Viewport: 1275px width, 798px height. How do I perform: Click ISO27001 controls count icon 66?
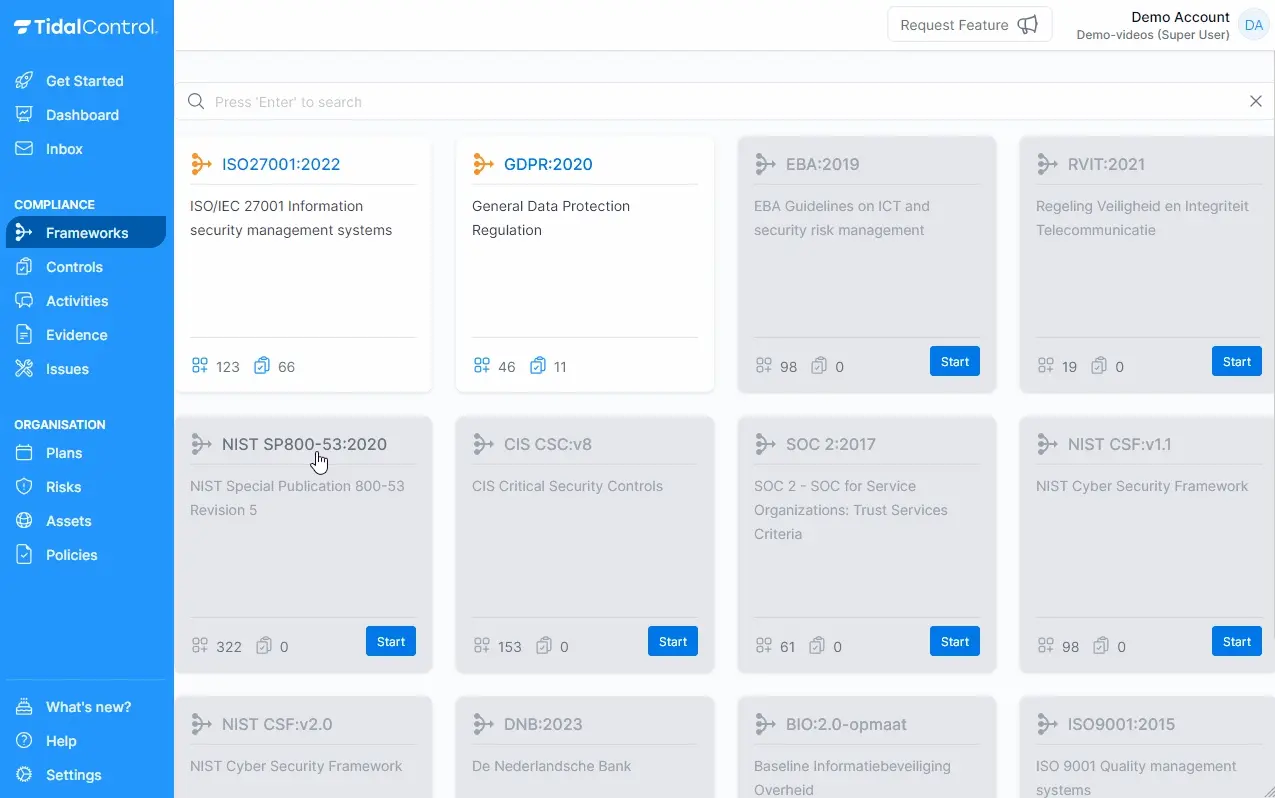[262, 366]
